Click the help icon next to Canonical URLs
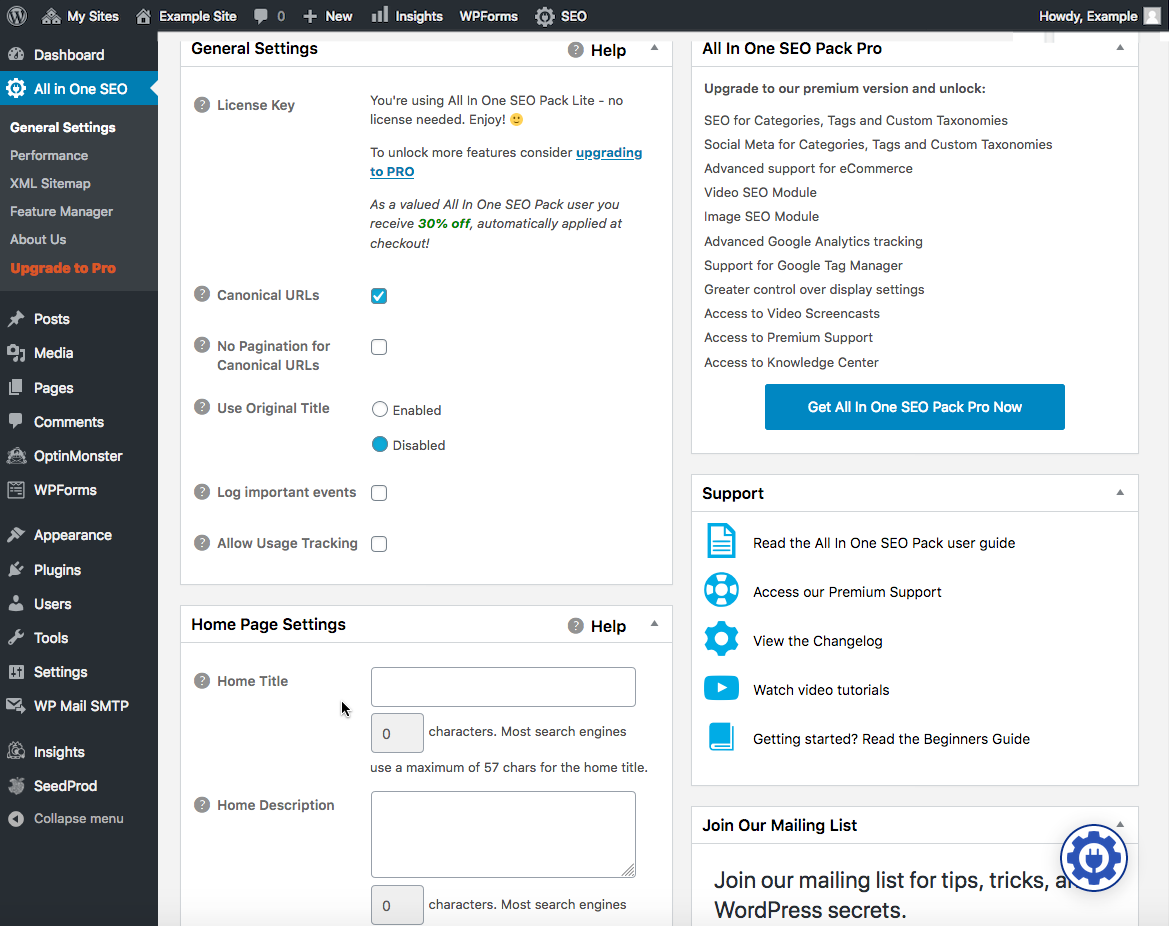1169x926 pixels. click(x=202, y=294)
